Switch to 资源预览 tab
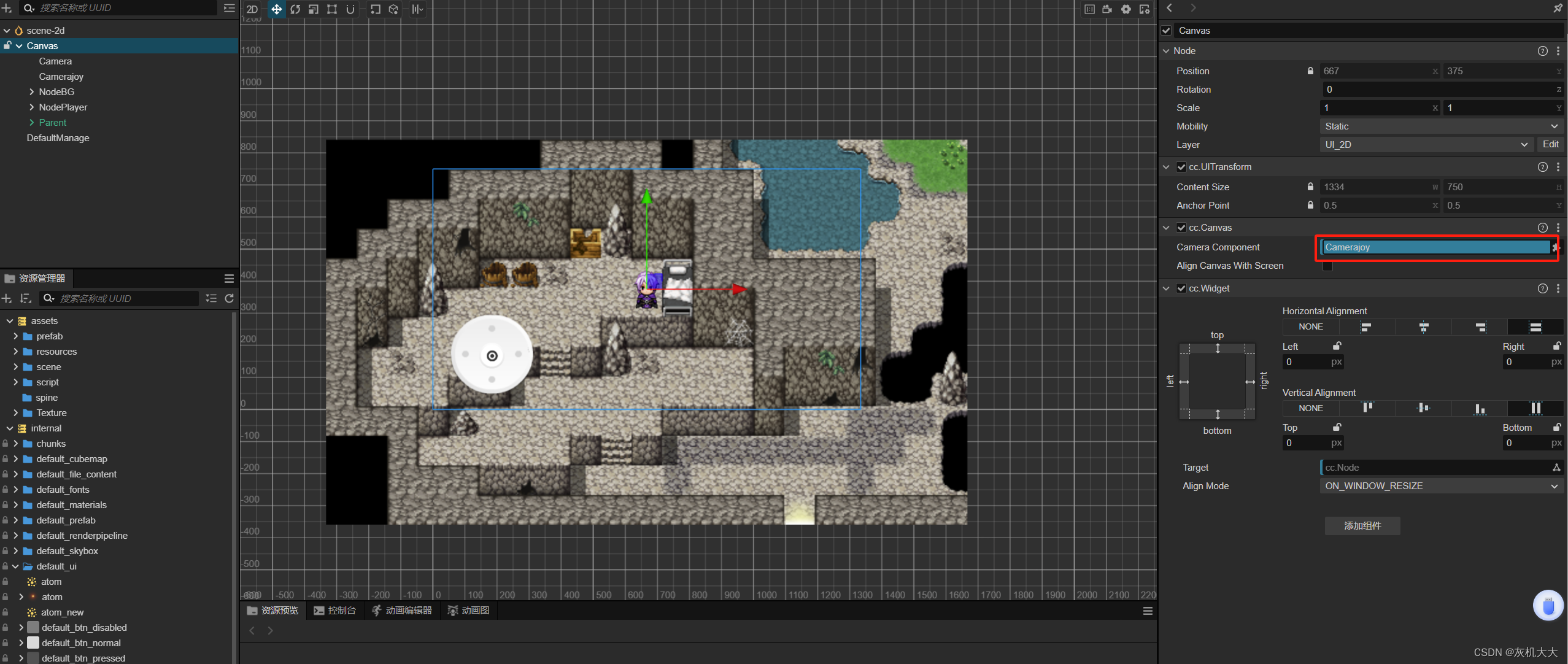This screenshot has width=1568, height=664. [272, 611]
